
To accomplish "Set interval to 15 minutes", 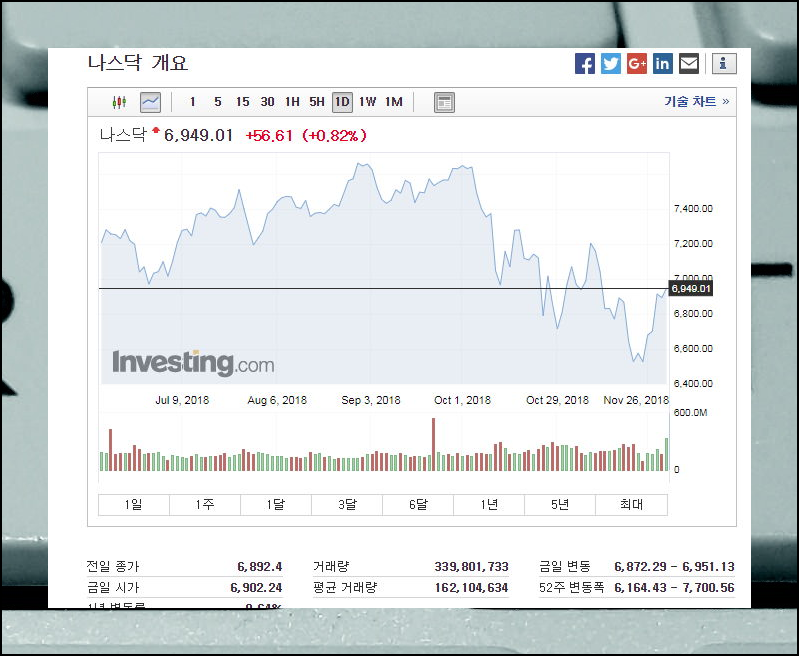I will point(243,102).
